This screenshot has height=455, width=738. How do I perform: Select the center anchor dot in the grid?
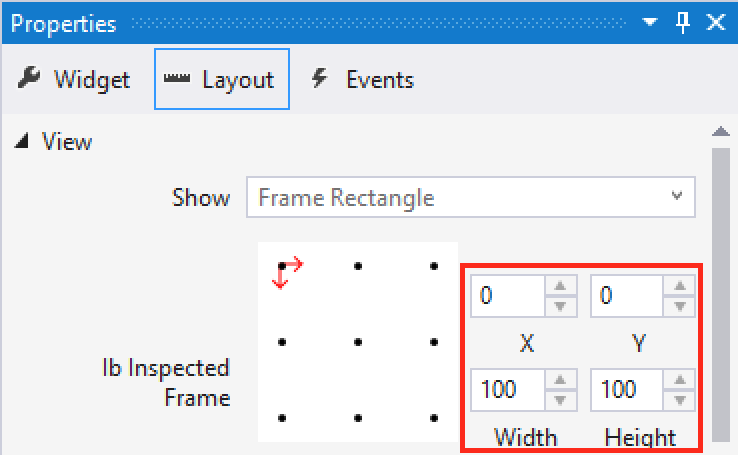click(358, 342)
